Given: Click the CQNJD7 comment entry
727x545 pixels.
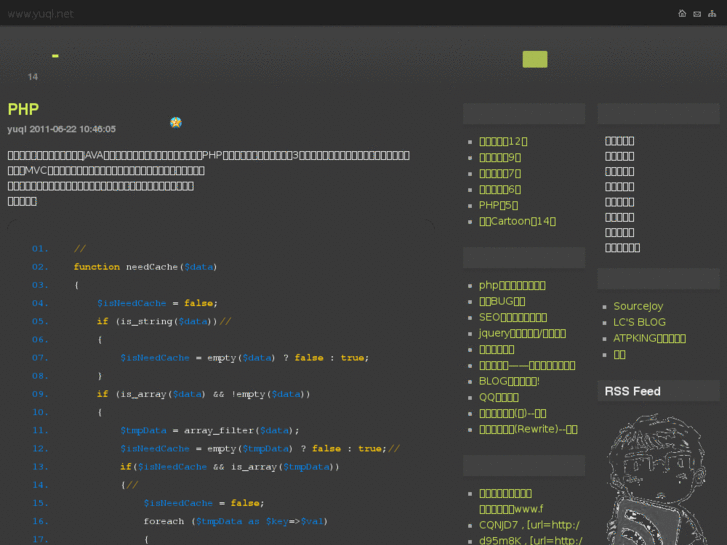Looking at the screenshot, I should pos(529,525).
